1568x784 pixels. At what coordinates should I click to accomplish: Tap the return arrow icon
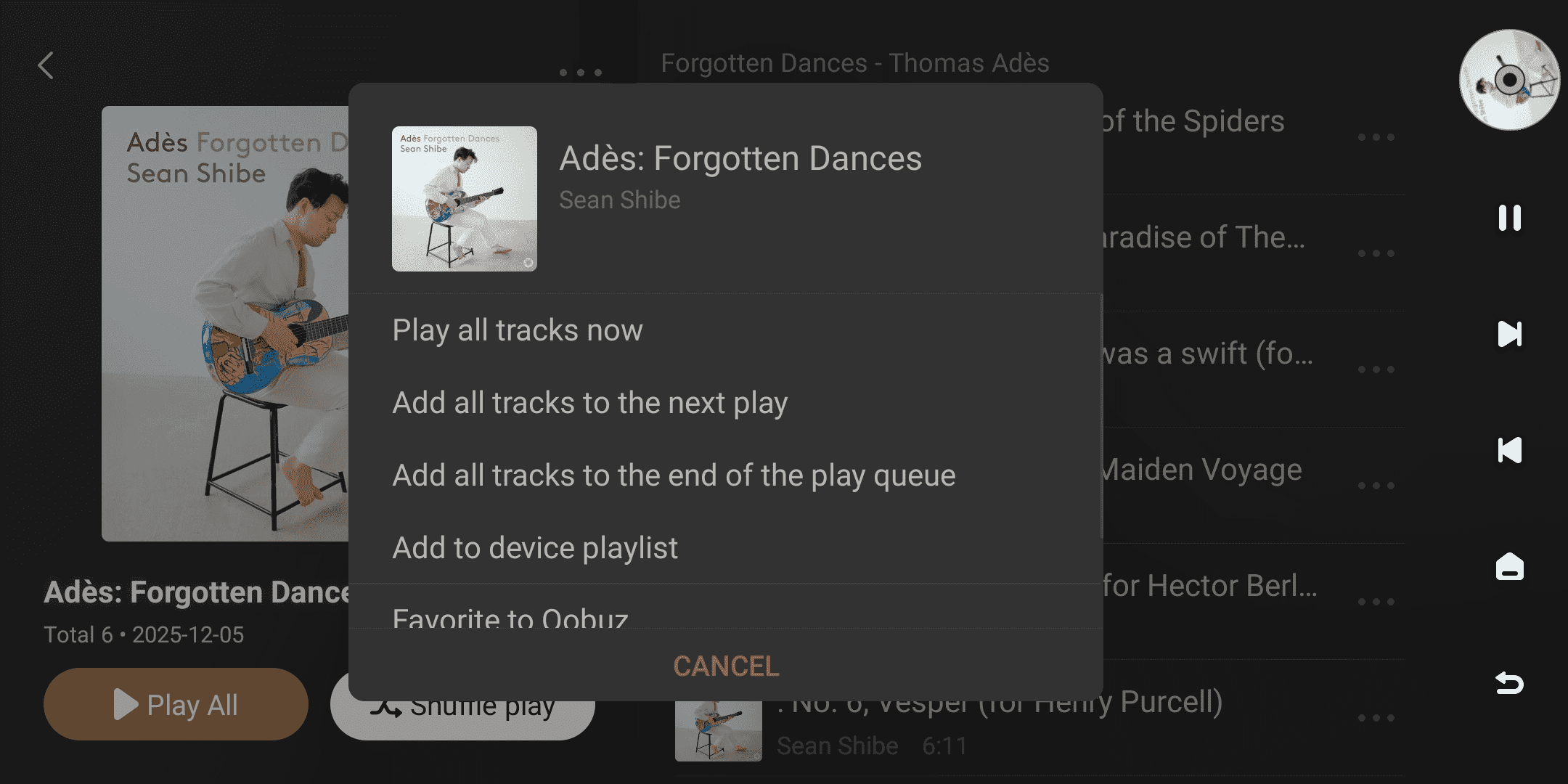click(1509, 683)
